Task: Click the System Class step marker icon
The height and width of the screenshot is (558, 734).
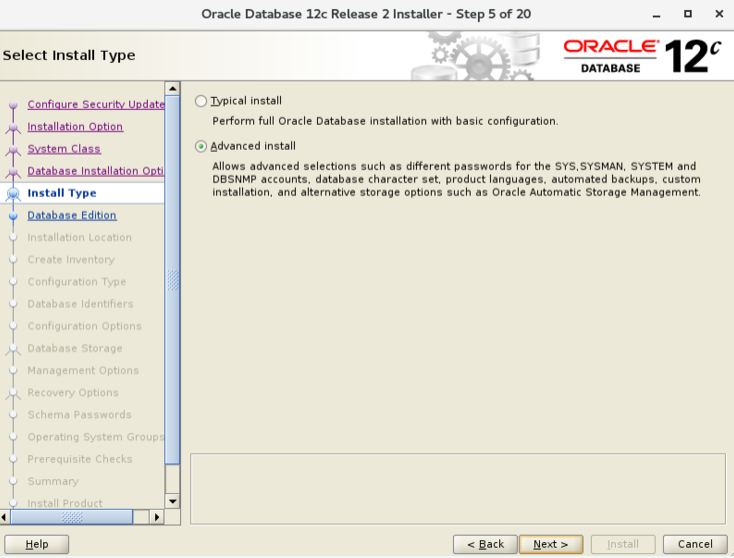Action: click(x=13, y=150)
